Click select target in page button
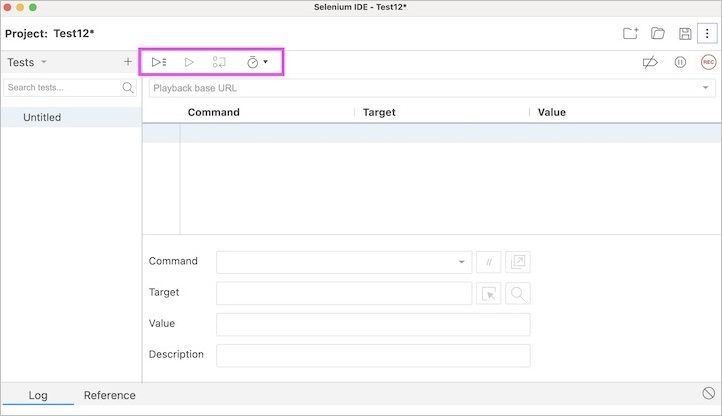This screenshot has width=722, height=416. pyautogui.click(x=489, y=294)
